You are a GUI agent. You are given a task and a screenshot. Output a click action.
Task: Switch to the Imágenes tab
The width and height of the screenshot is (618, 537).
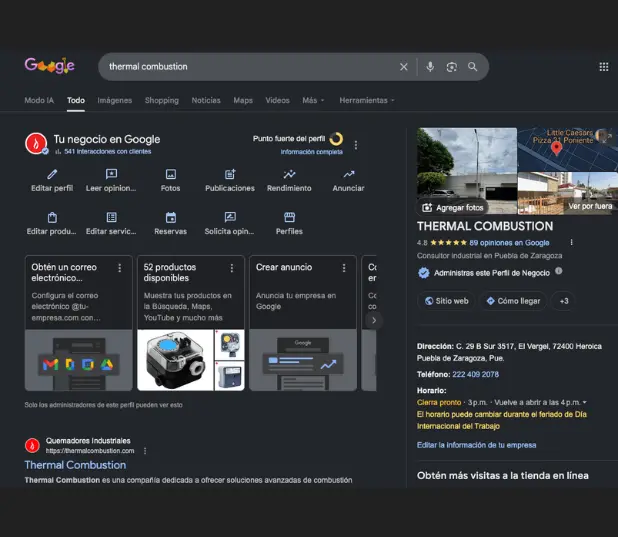click(x=115, y=100)
